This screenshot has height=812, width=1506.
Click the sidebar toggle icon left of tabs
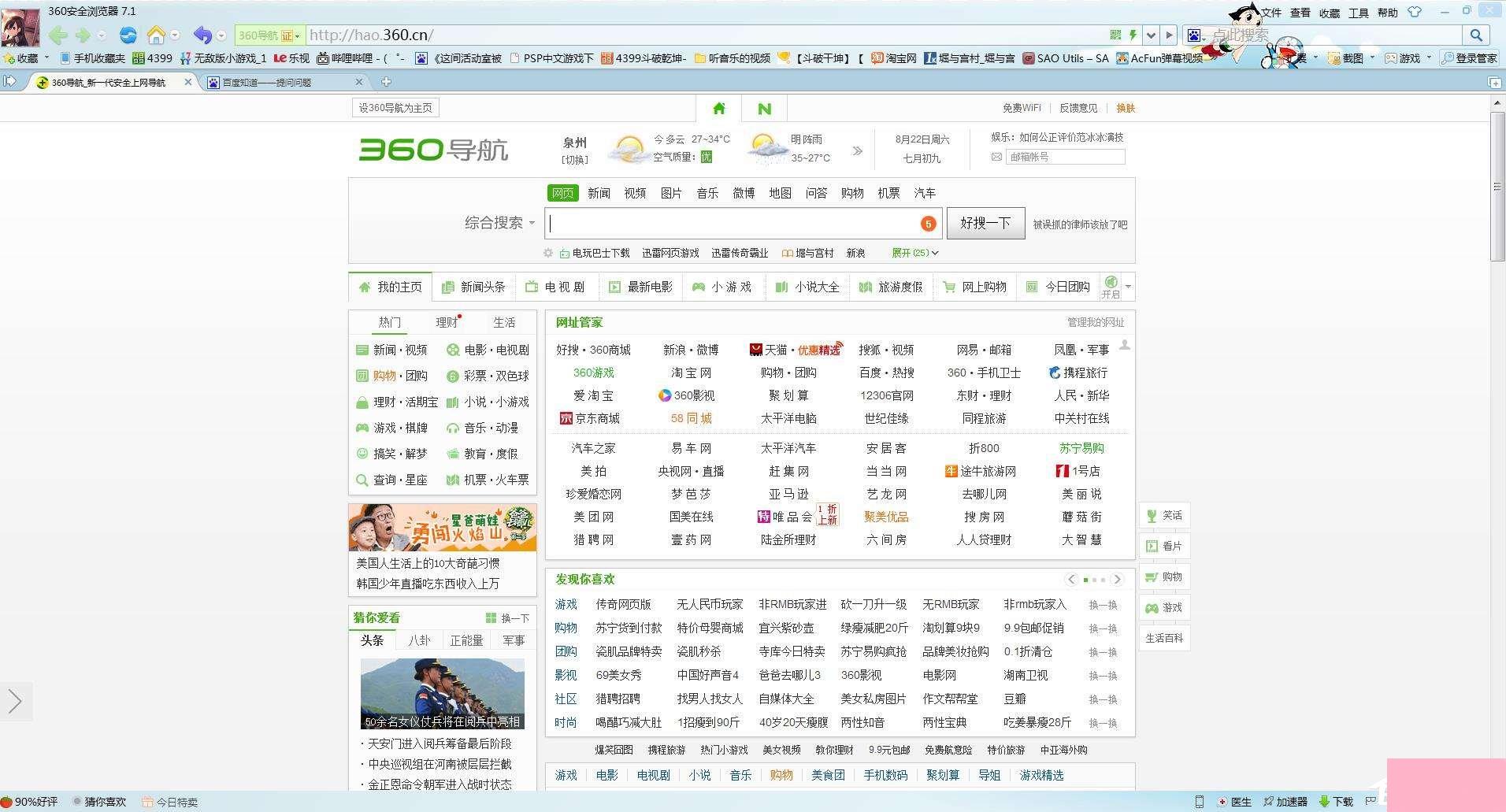pyautogui.click(x=9, y=81)
